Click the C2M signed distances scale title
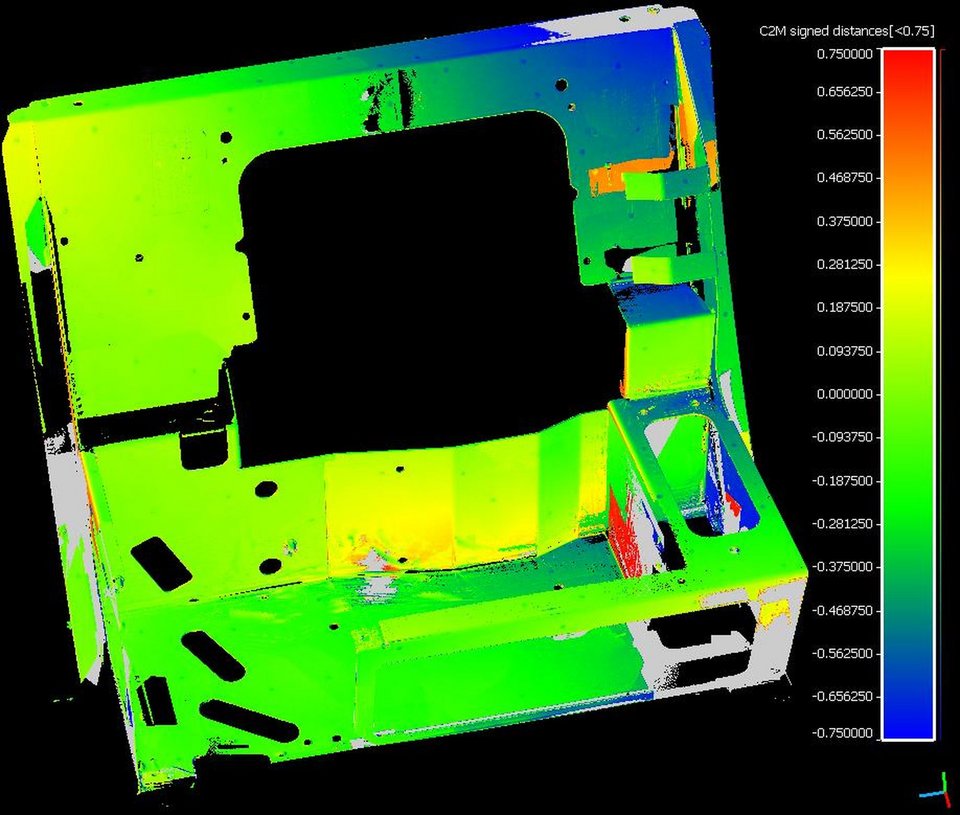Screen dimensions: 960x815 click(x=846, y=32)
